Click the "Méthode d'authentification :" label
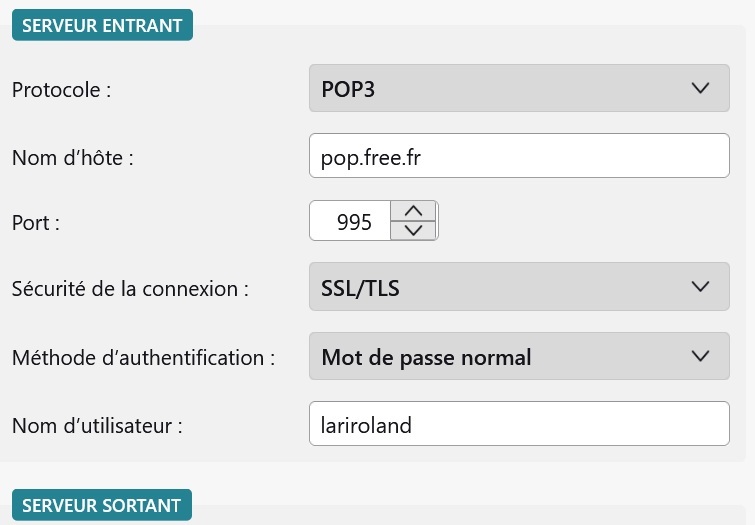755x525 pixels. (x=143, y=357)
